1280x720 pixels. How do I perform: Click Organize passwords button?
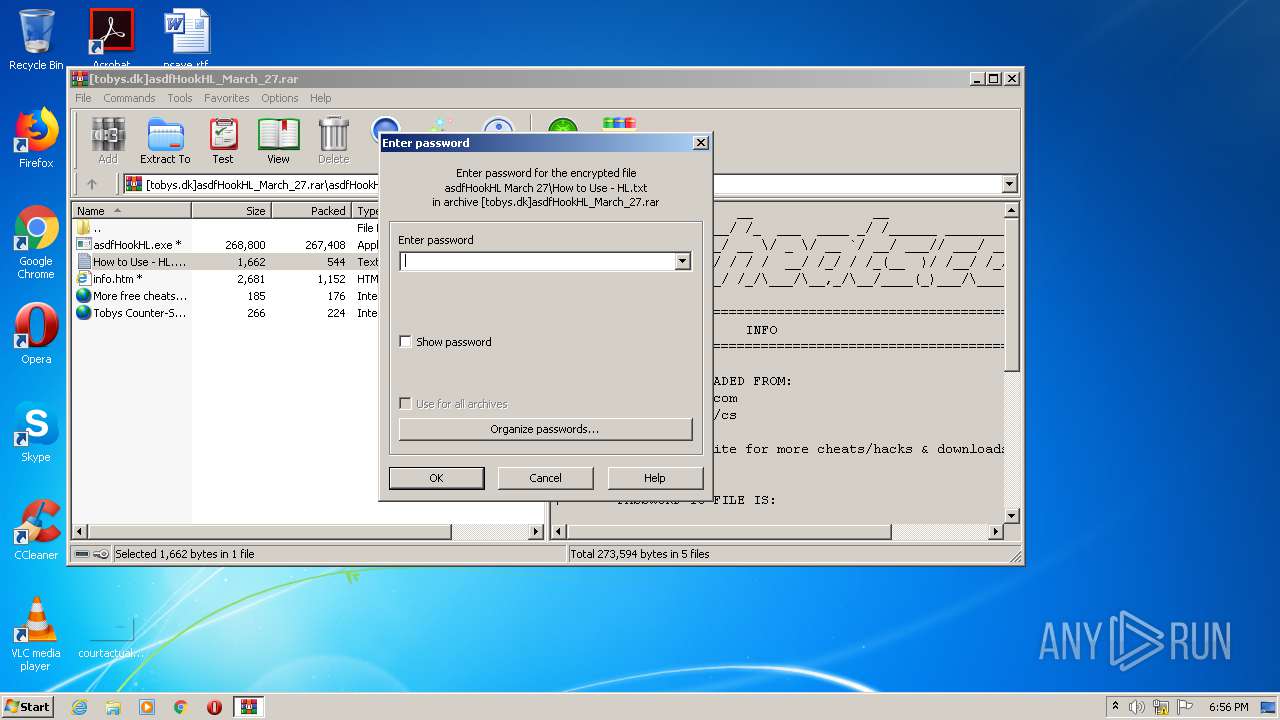(545, 429)
